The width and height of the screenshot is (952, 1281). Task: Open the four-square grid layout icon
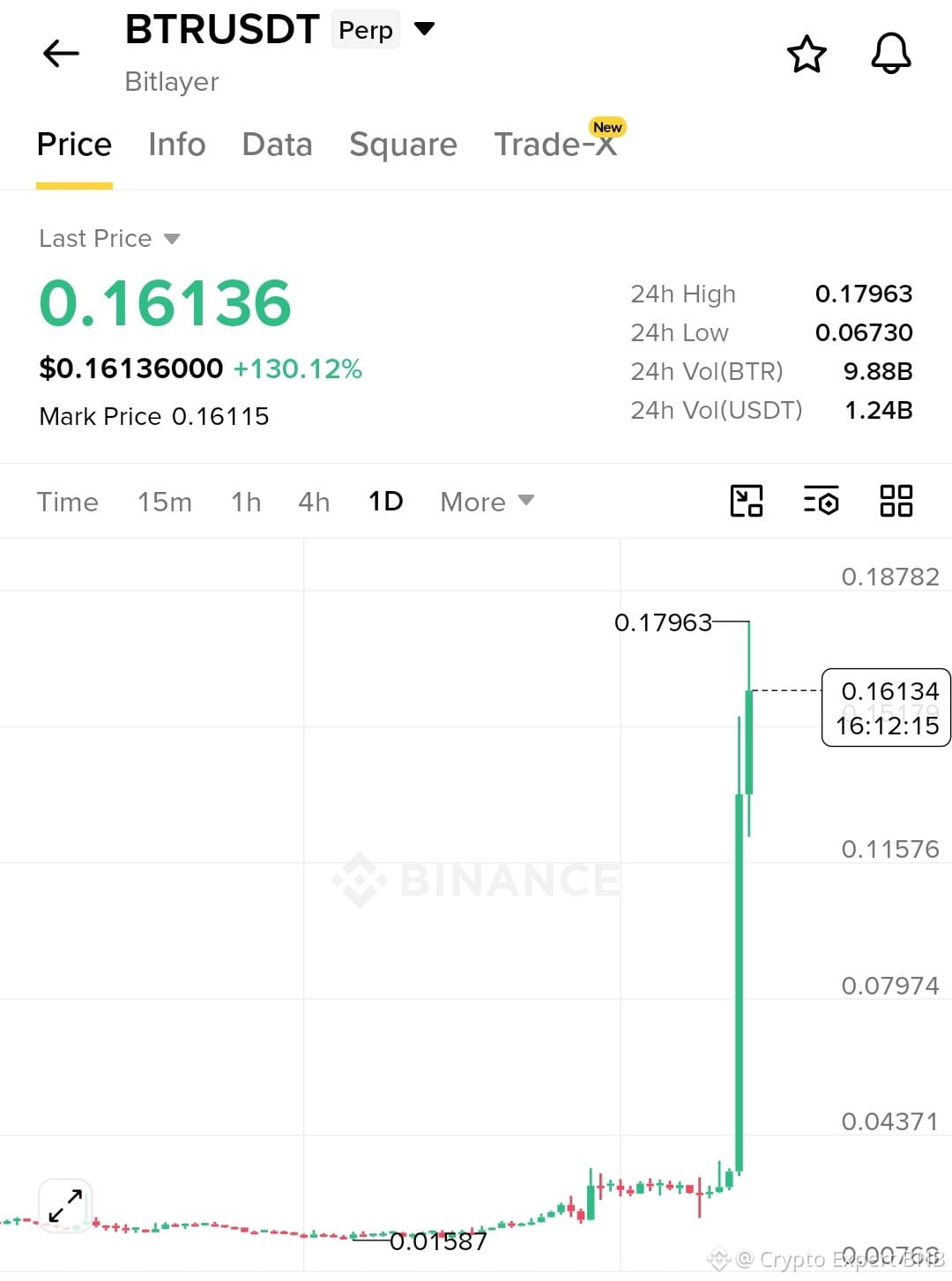[x=896, y=501]
